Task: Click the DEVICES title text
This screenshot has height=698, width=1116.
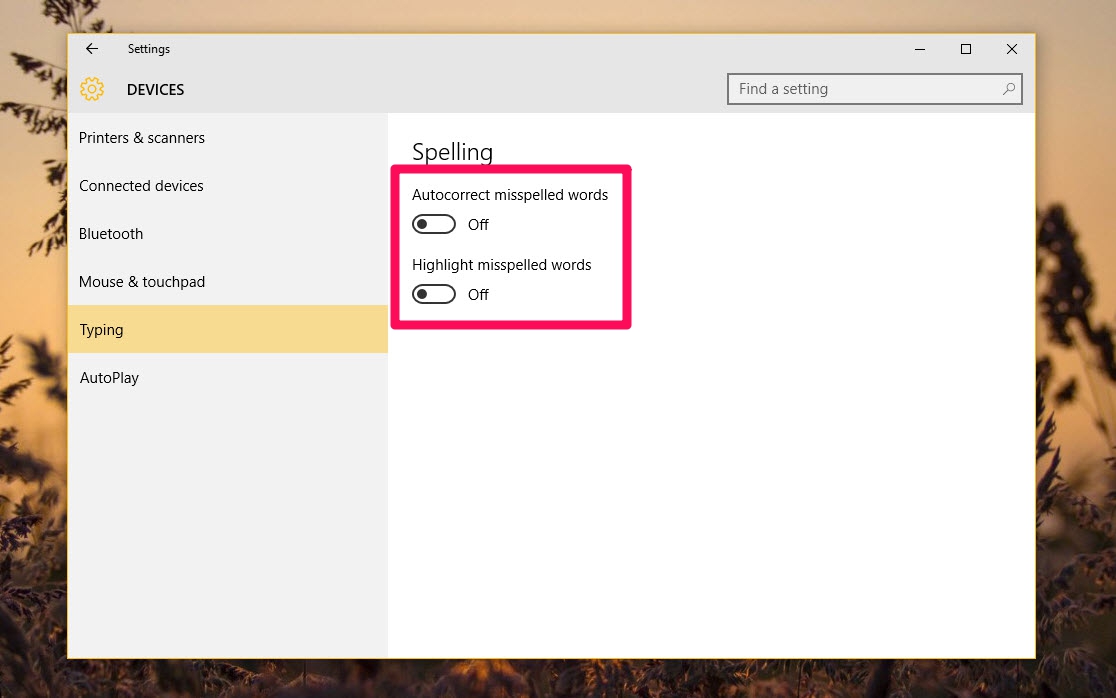Action: 155,90
